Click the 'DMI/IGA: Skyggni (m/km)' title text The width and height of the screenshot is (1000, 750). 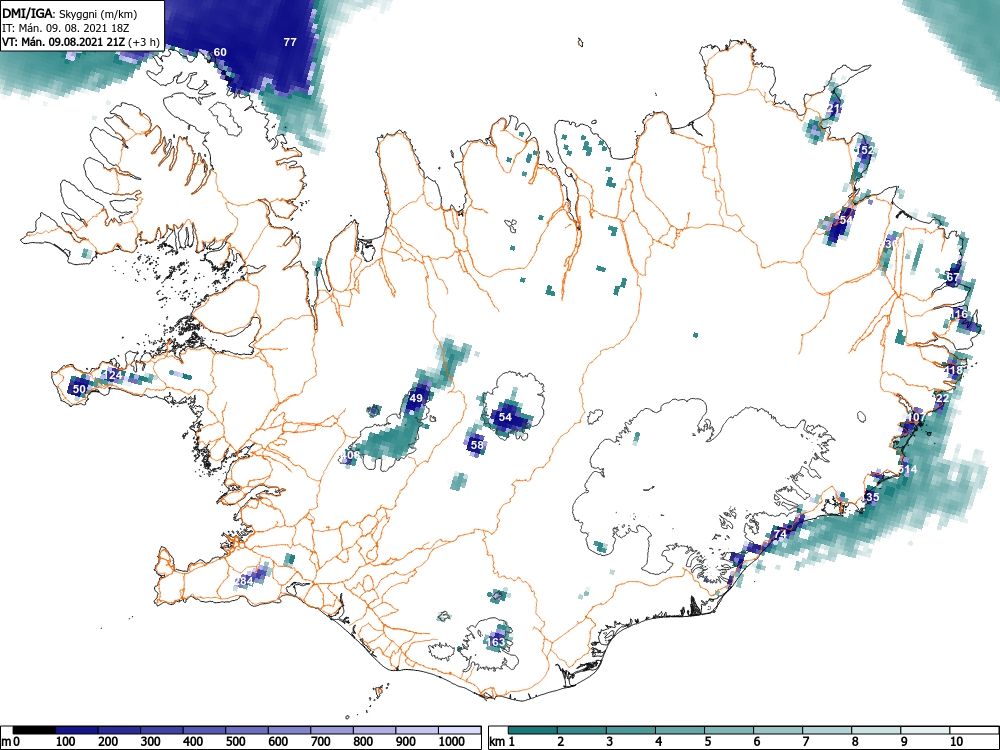(x=70, y=13)
